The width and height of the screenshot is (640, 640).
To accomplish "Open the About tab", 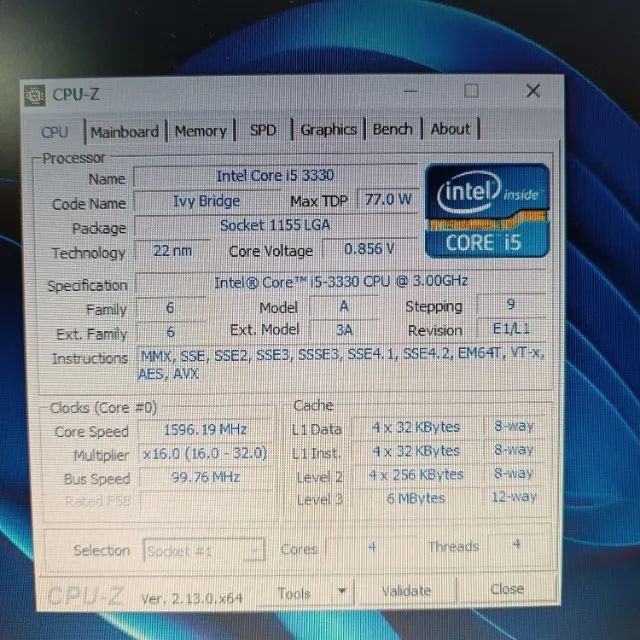I will click(x=450, y=129).
